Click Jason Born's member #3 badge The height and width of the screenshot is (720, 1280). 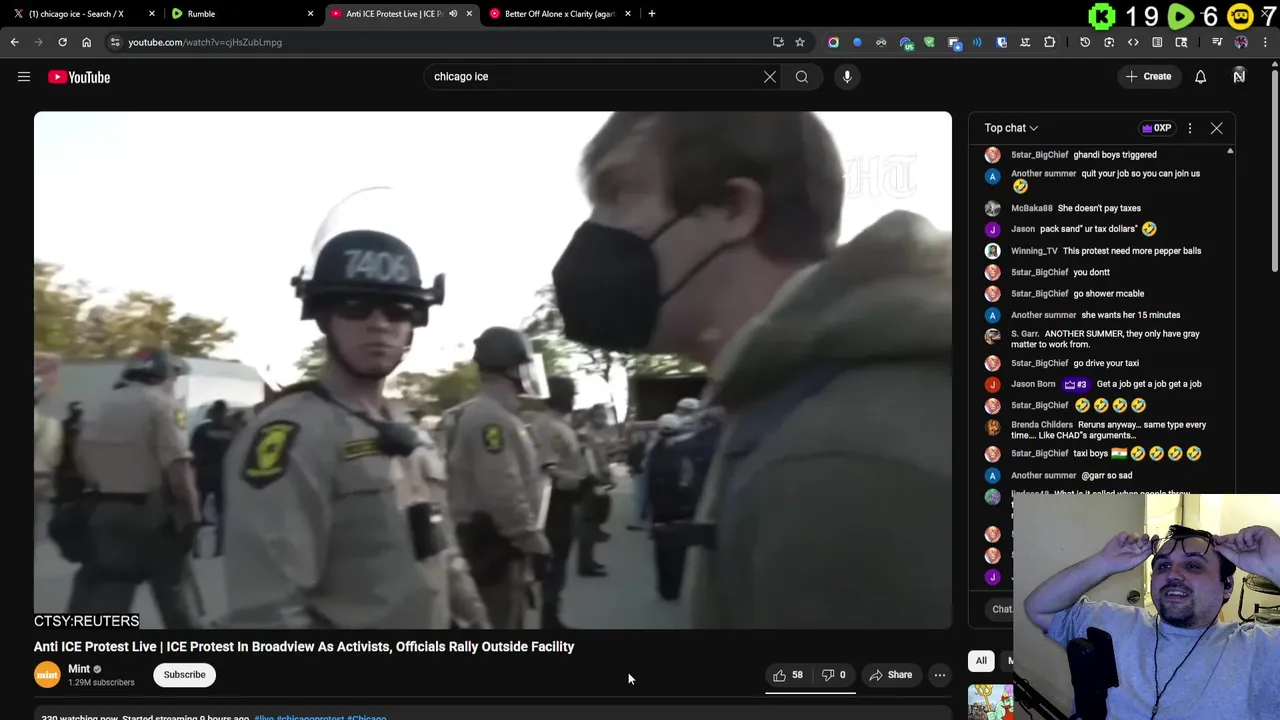[x=1076, y=384]
